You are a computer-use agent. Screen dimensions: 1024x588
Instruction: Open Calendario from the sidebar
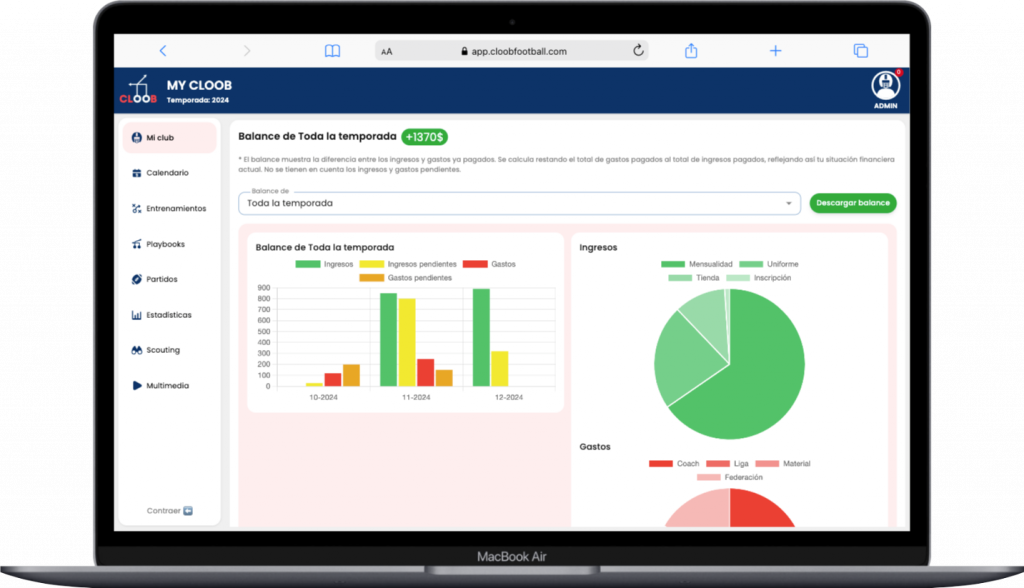167,173
